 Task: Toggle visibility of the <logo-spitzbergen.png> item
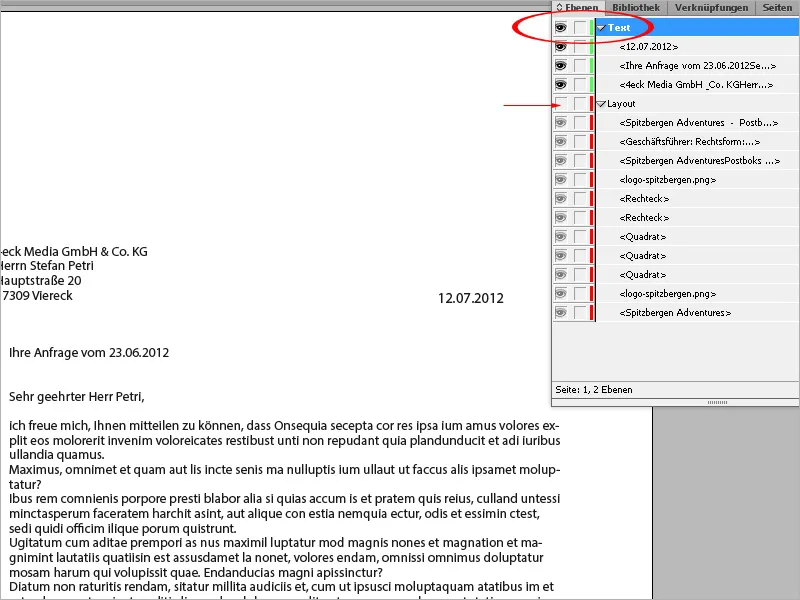click(x=561, y=179)
